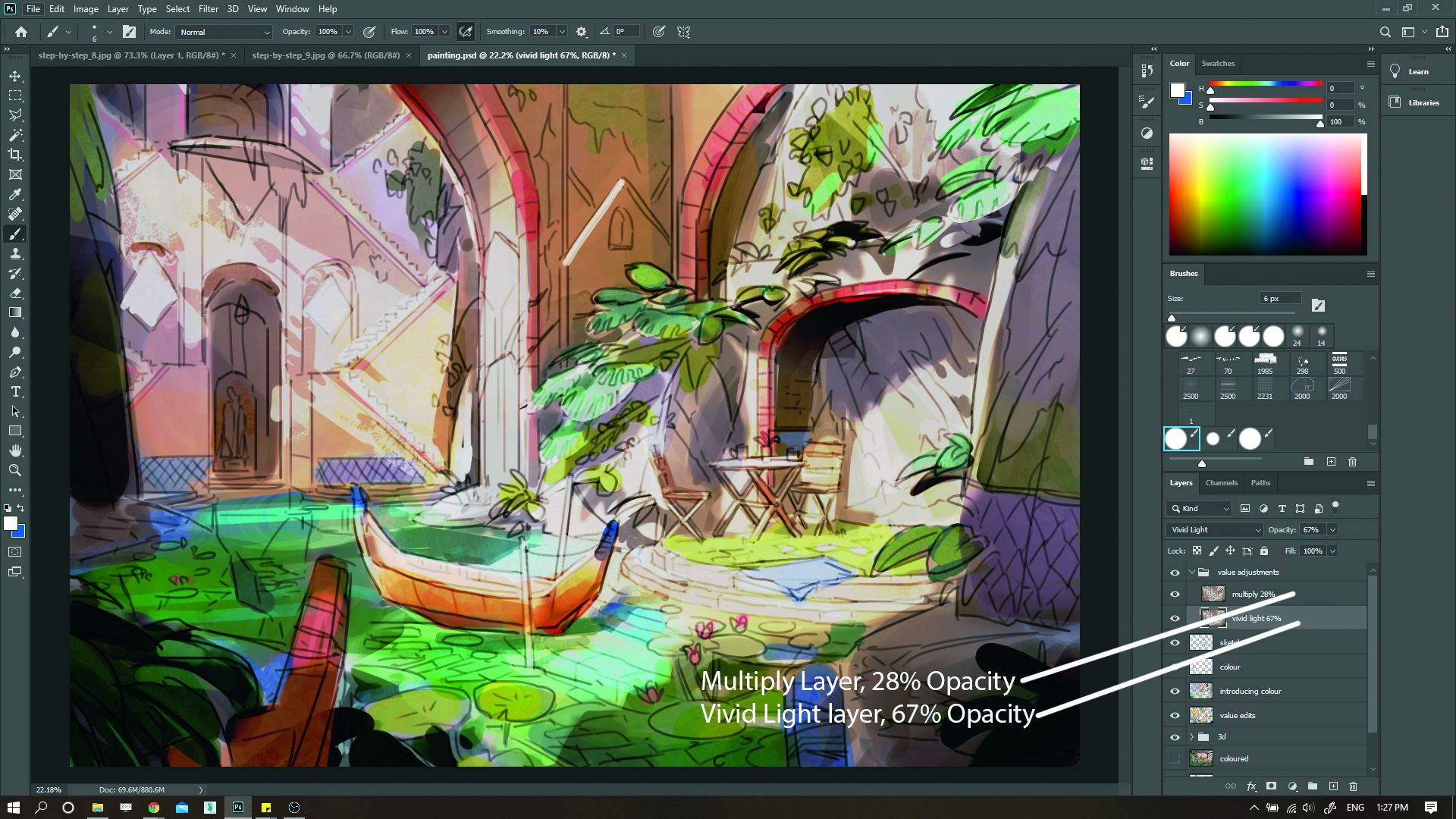Hide the value edits layer
1456x819 pixels.
[x=1175, y=716]
